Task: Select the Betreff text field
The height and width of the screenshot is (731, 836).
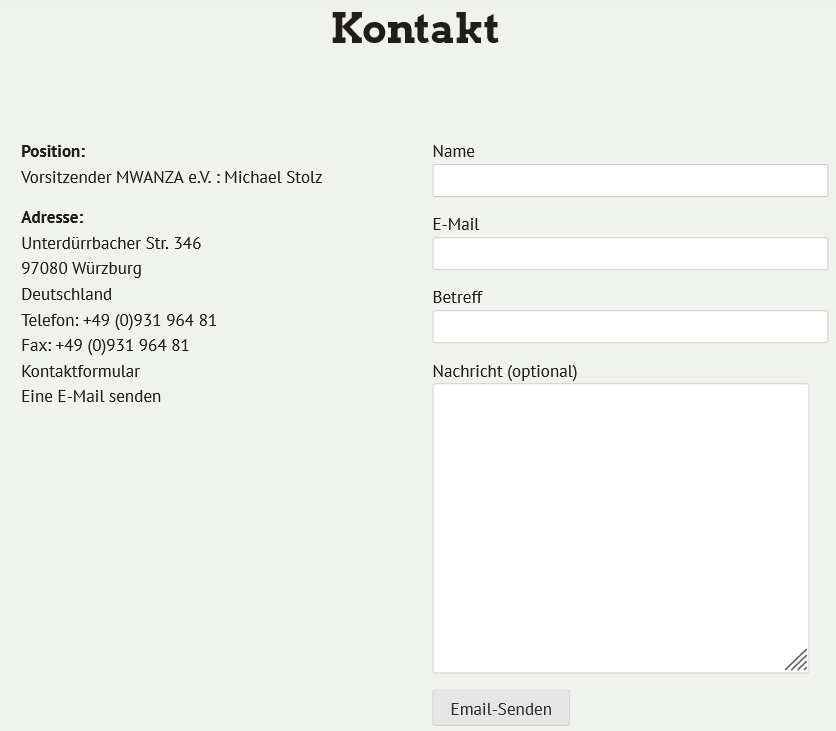Action: click(629, 327)
